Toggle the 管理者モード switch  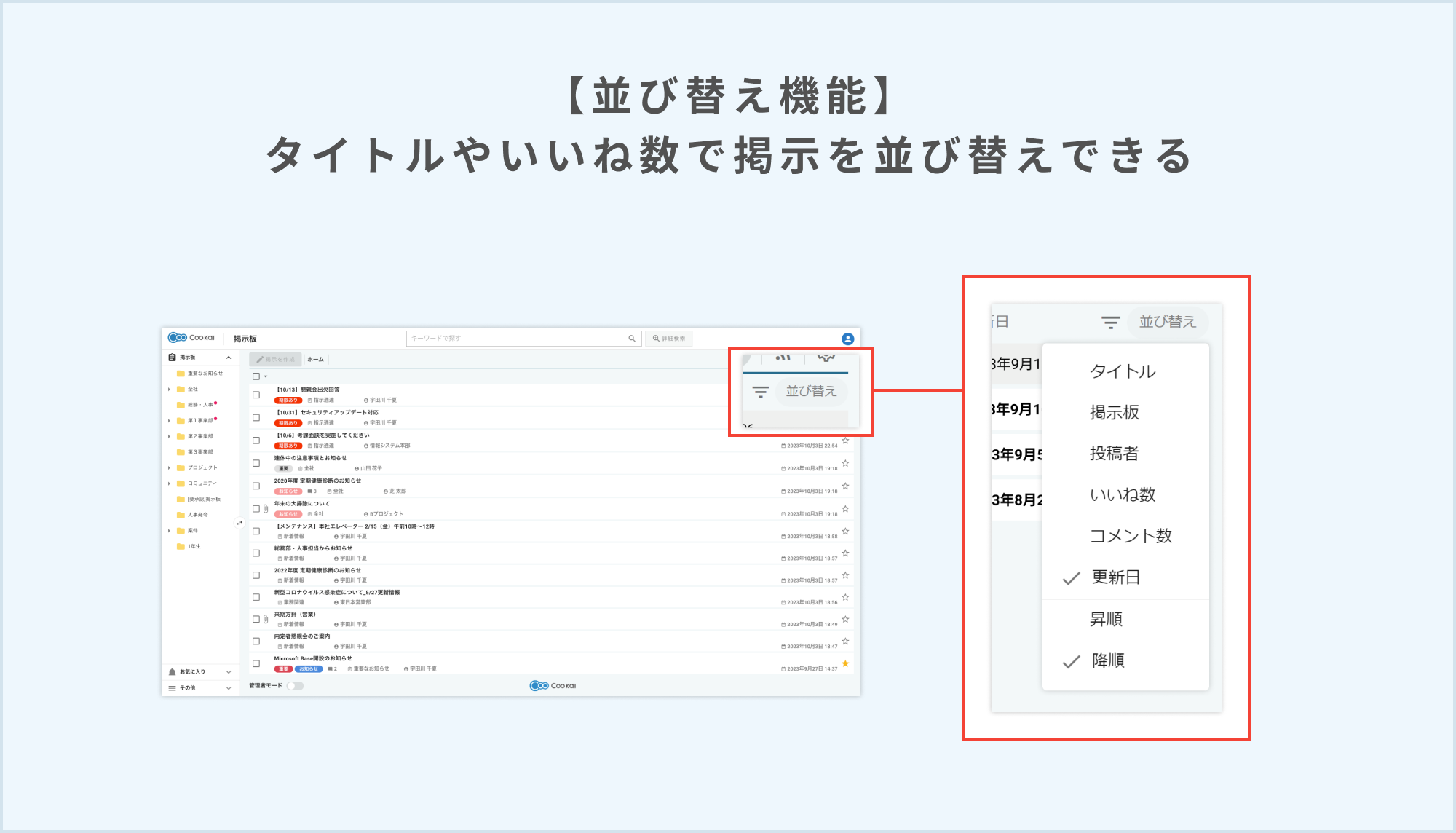click(295, 686)
